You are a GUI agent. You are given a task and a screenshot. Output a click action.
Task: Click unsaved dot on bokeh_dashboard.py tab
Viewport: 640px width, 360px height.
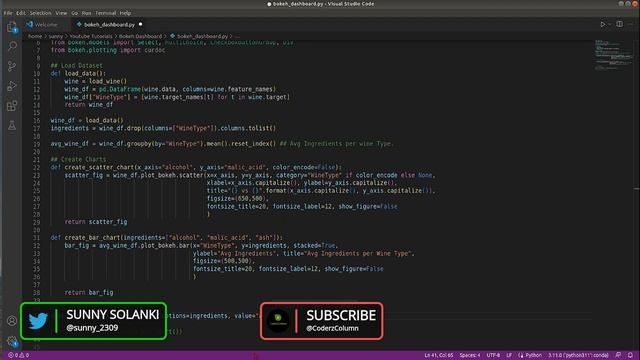(140, 24)
